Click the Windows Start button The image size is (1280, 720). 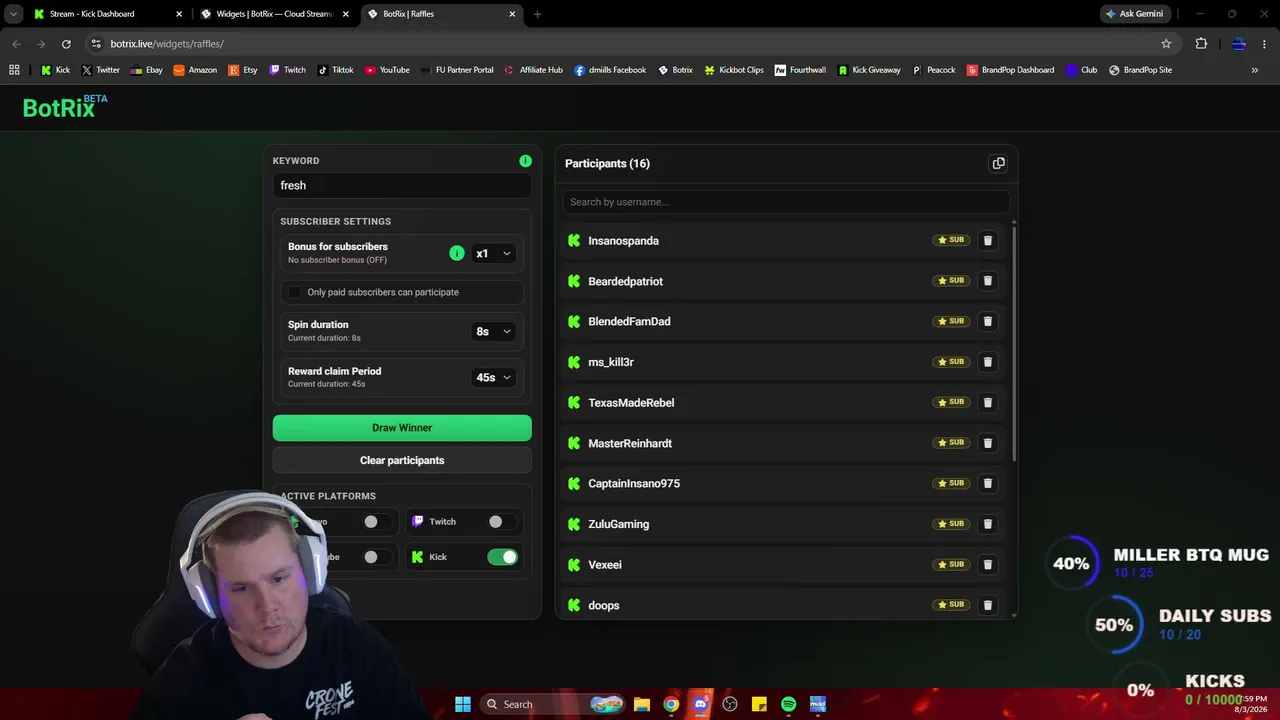click(x=463, y=704)
